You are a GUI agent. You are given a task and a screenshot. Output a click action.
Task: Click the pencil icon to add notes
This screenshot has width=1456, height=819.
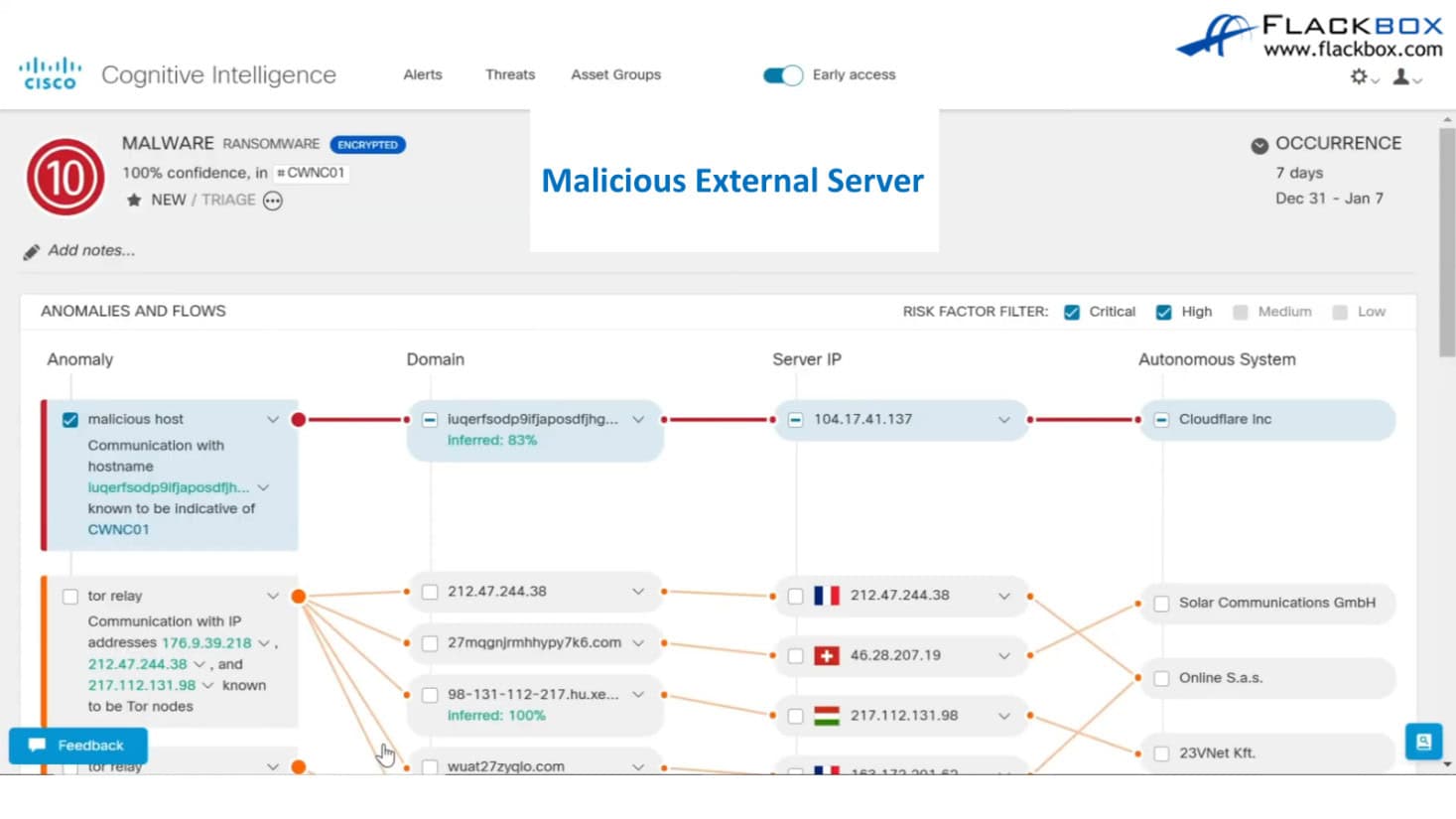point(32,252)
